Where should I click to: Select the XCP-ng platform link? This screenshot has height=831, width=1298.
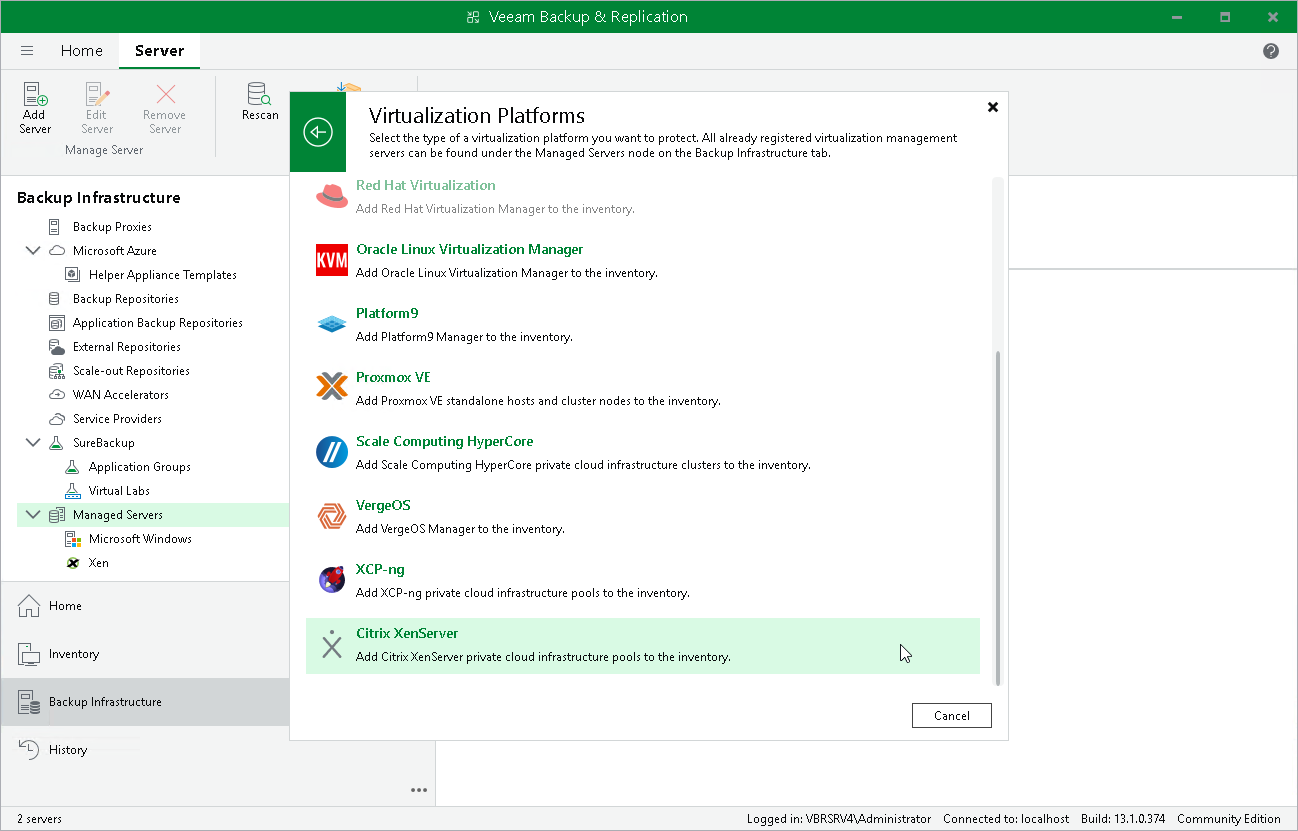tap(380, 569)
